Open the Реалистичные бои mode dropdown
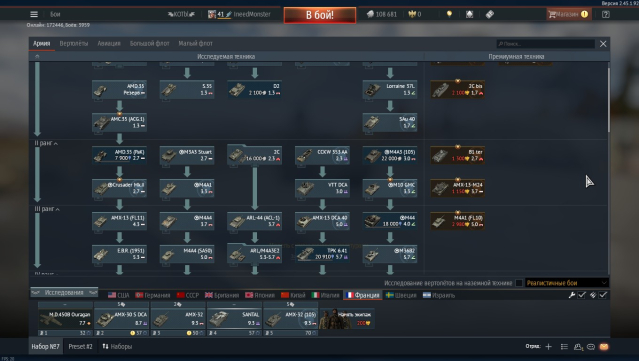Screen dimensions: 639x361 pos(567,283)
